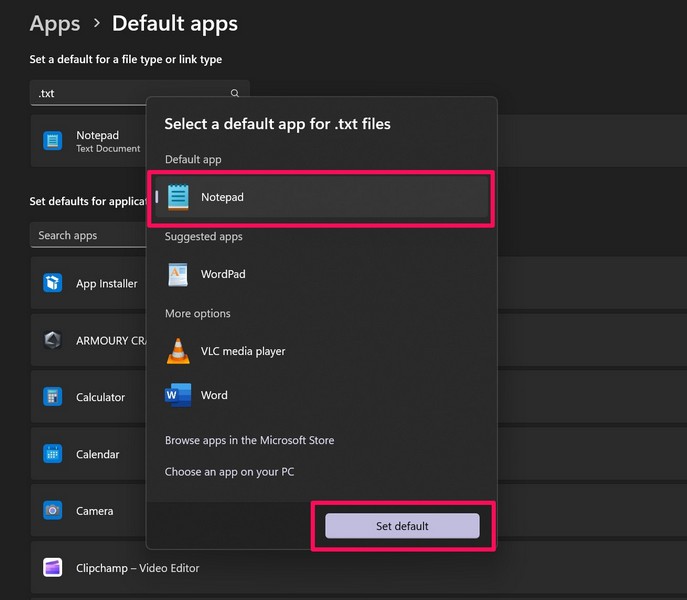687x600 pixels.
Task: Click the Notepad icon in the dialog
Action: tap(178, 197)
